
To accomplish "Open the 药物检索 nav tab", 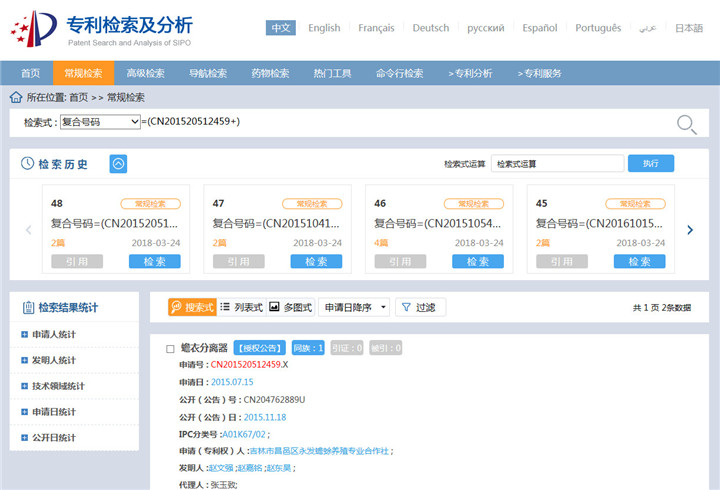I will (x=270, y=73).
